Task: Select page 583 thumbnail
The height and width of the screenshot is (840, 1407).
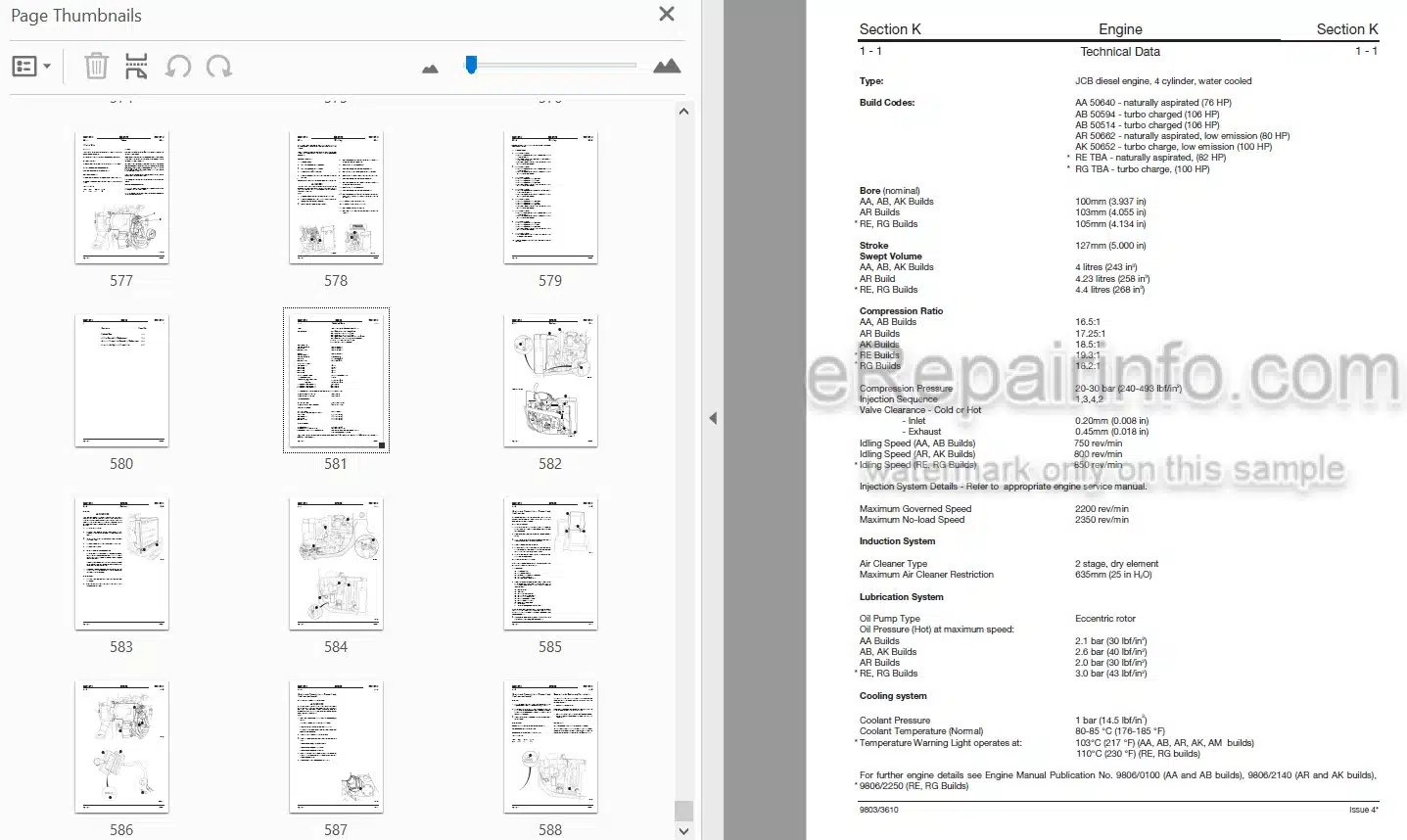Action: pyautogui.click(x=121, y=563)
